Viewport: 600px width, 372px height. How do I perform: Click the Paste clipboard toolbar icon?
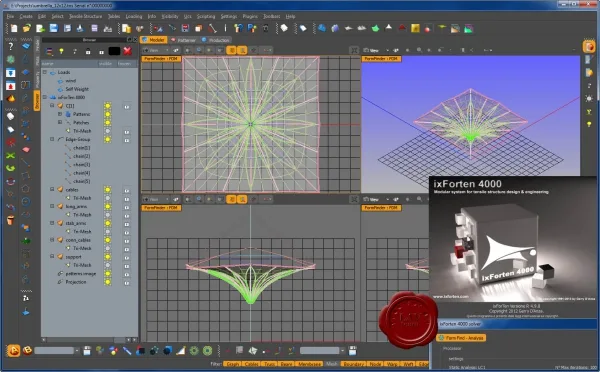click(x=126, y=28)
